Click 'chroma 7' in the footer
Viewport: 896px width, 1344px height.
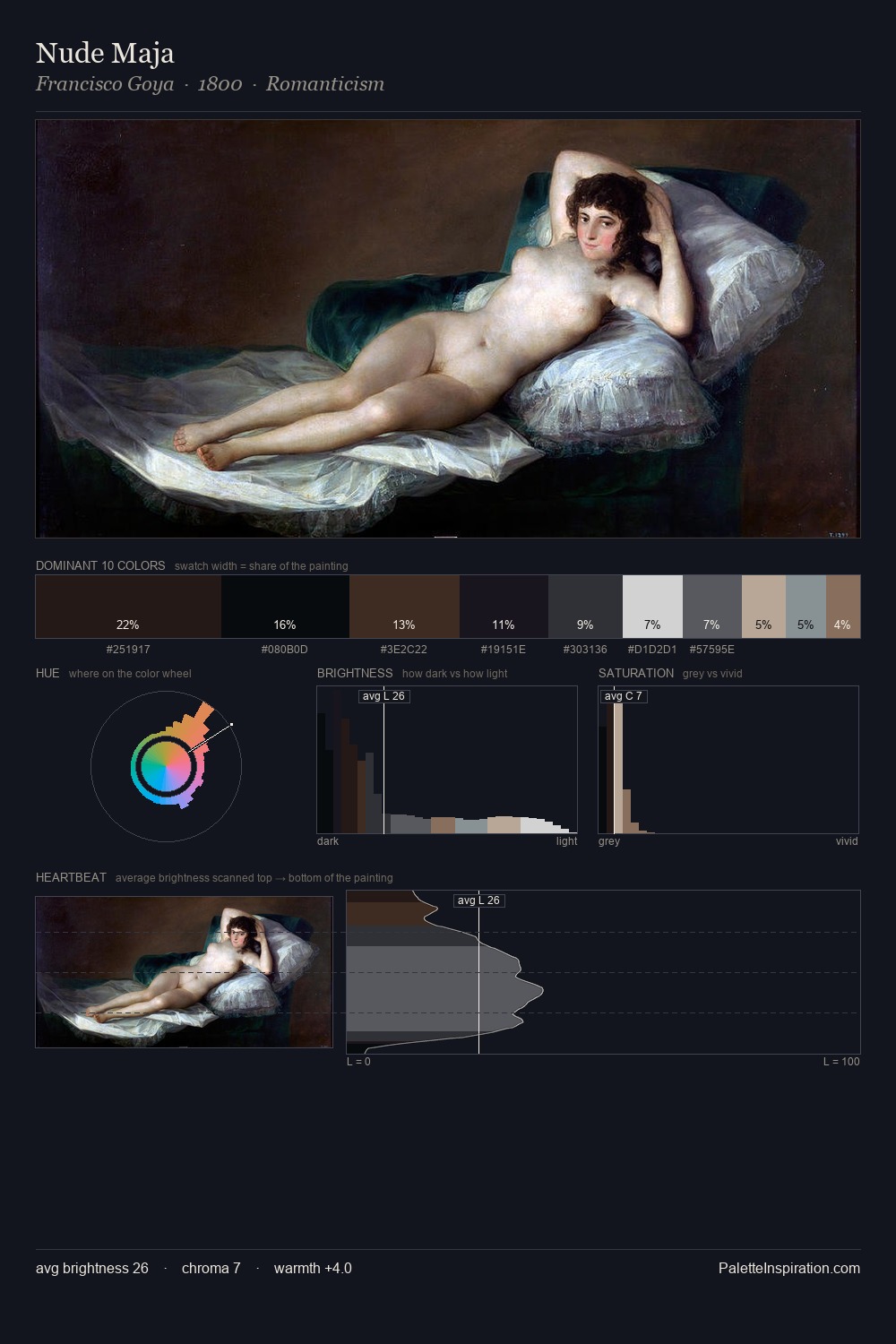point(211,1268)
